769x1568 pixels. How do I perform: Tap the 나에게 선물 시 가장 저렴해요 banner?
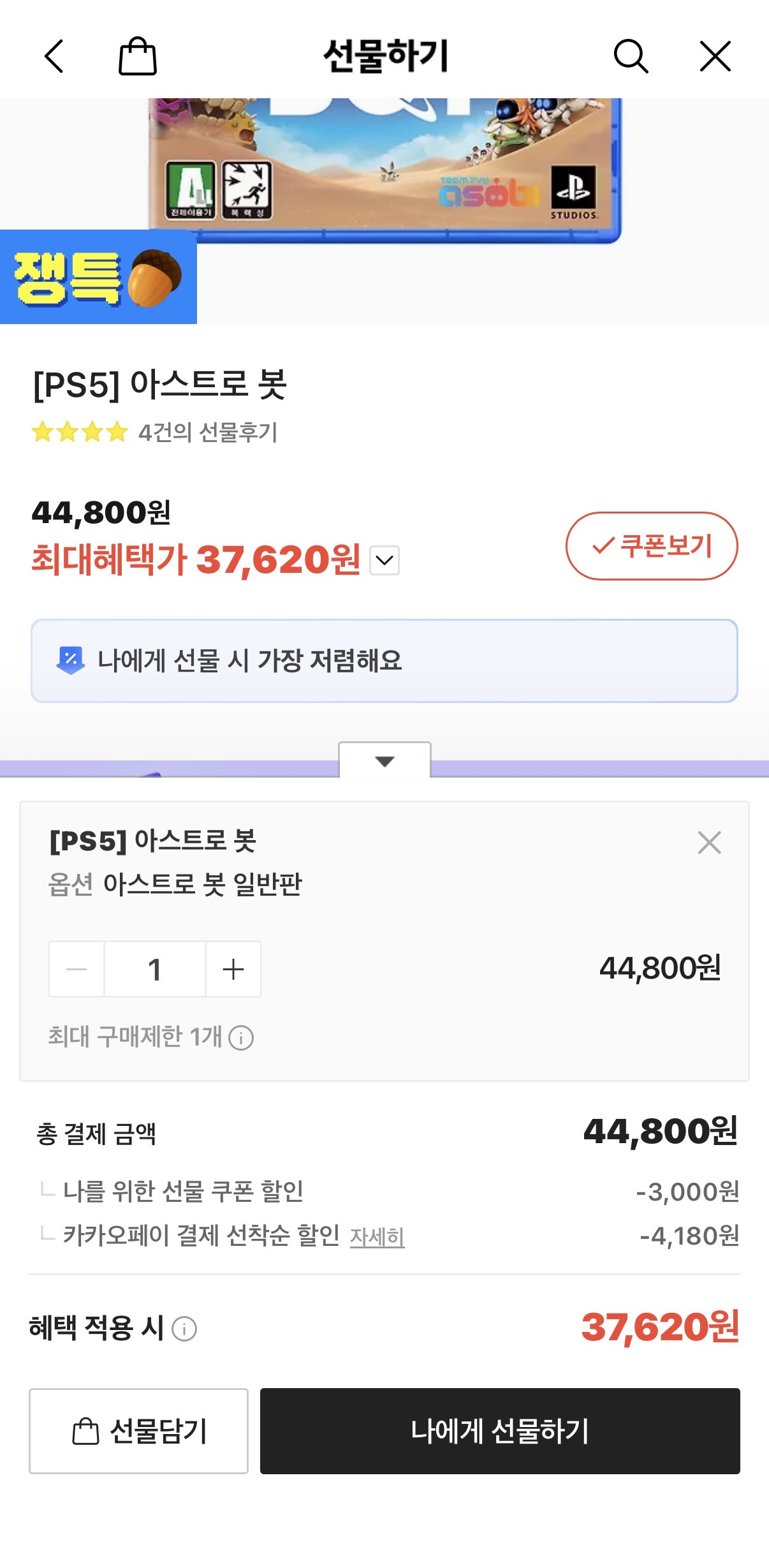point(384,661)
